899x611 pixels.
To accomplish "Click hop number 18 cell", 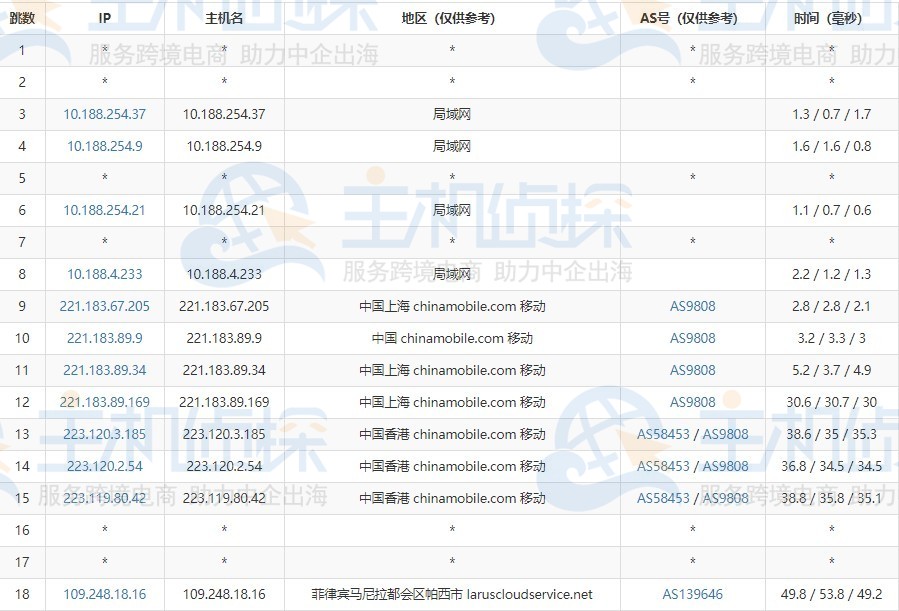I will [22, 594].
